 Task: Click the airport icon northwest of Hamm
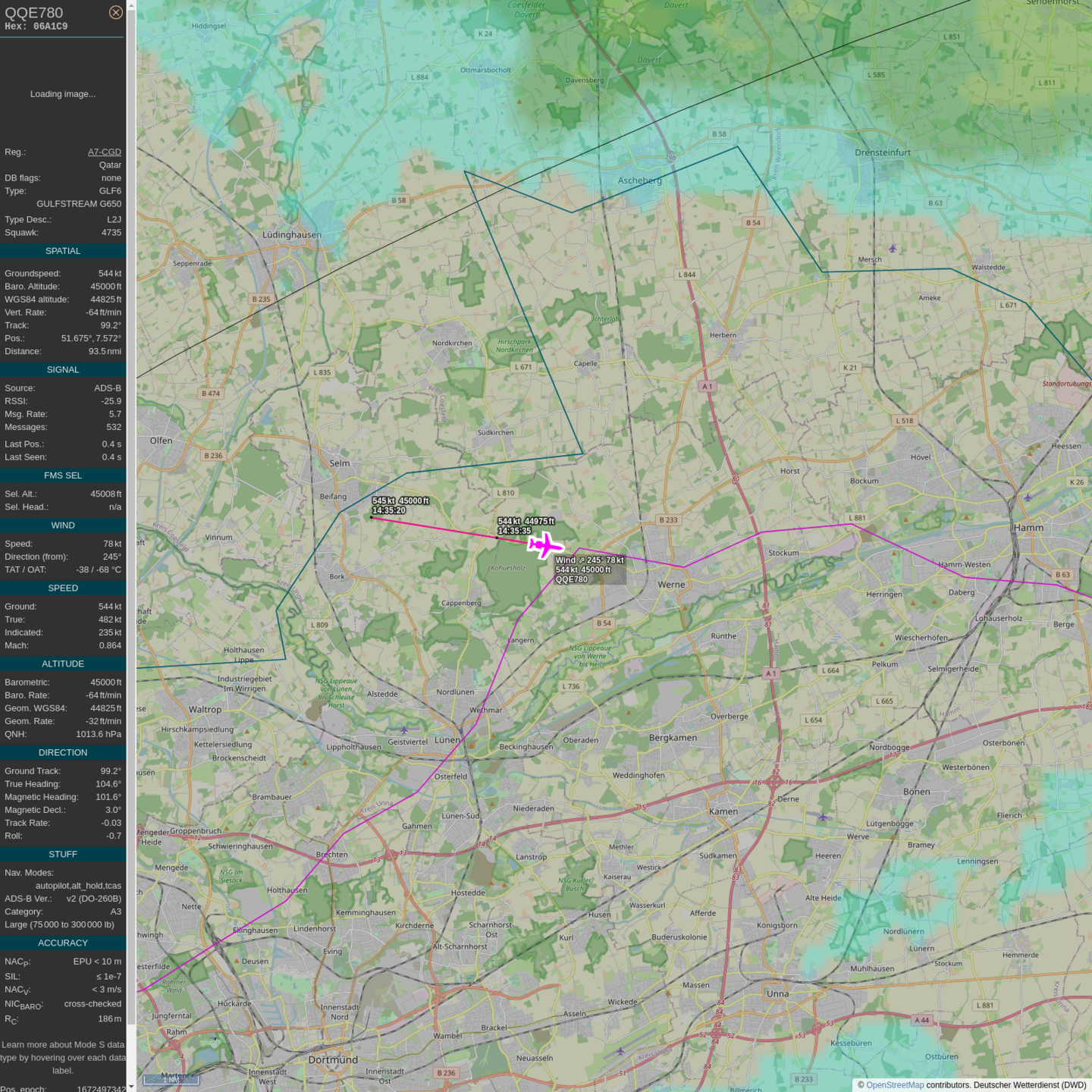click(1028, 497)
